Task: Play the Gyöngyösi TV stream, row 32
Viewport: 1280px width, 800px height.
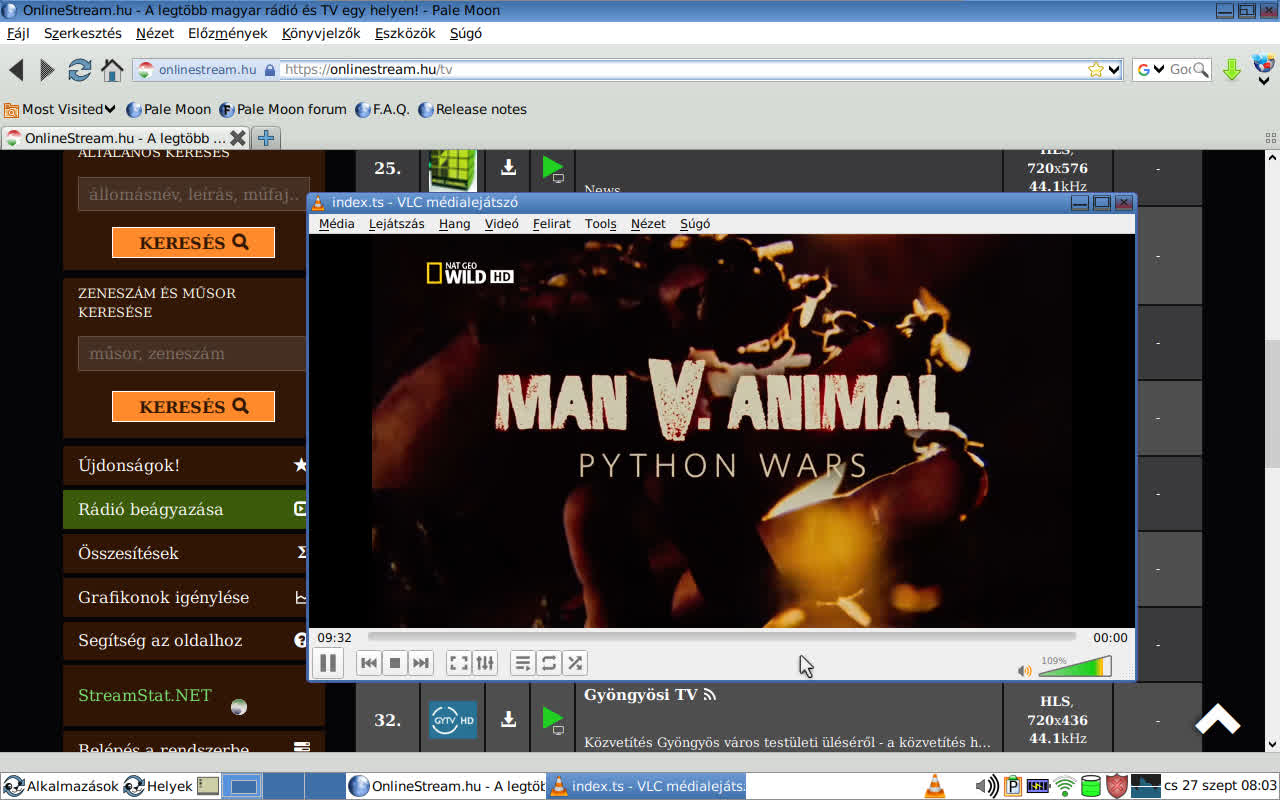Action: point(553,719)
